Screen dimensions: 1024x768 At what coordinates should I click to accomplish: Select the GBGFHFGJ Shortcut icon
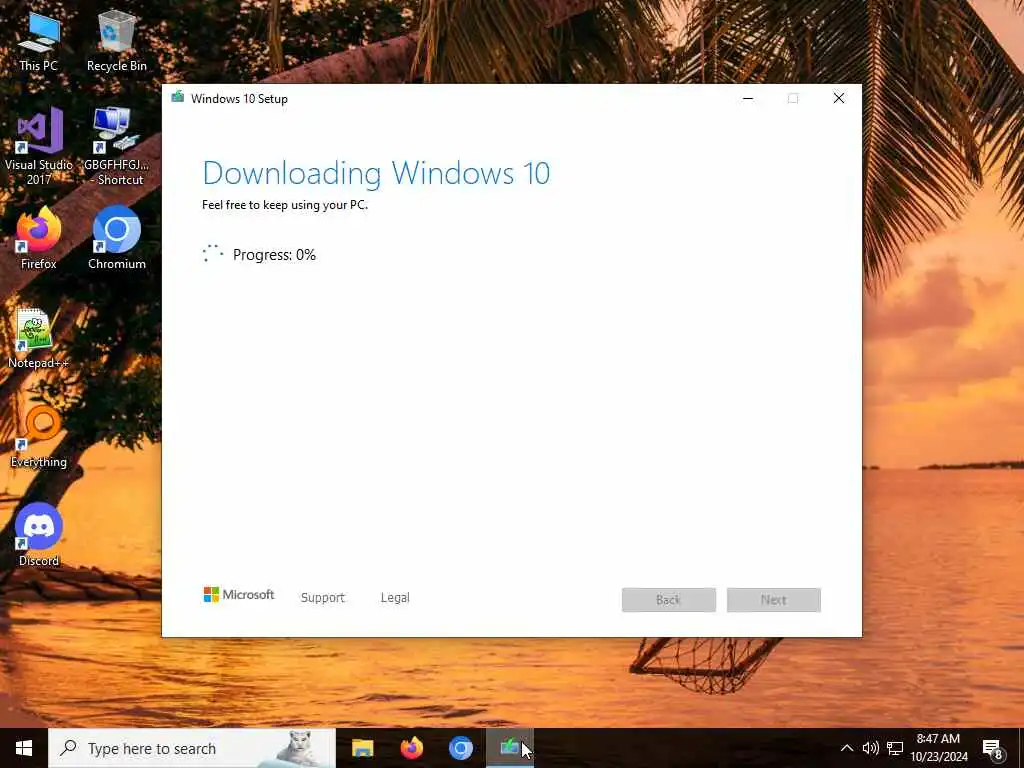tap(116, 146)
